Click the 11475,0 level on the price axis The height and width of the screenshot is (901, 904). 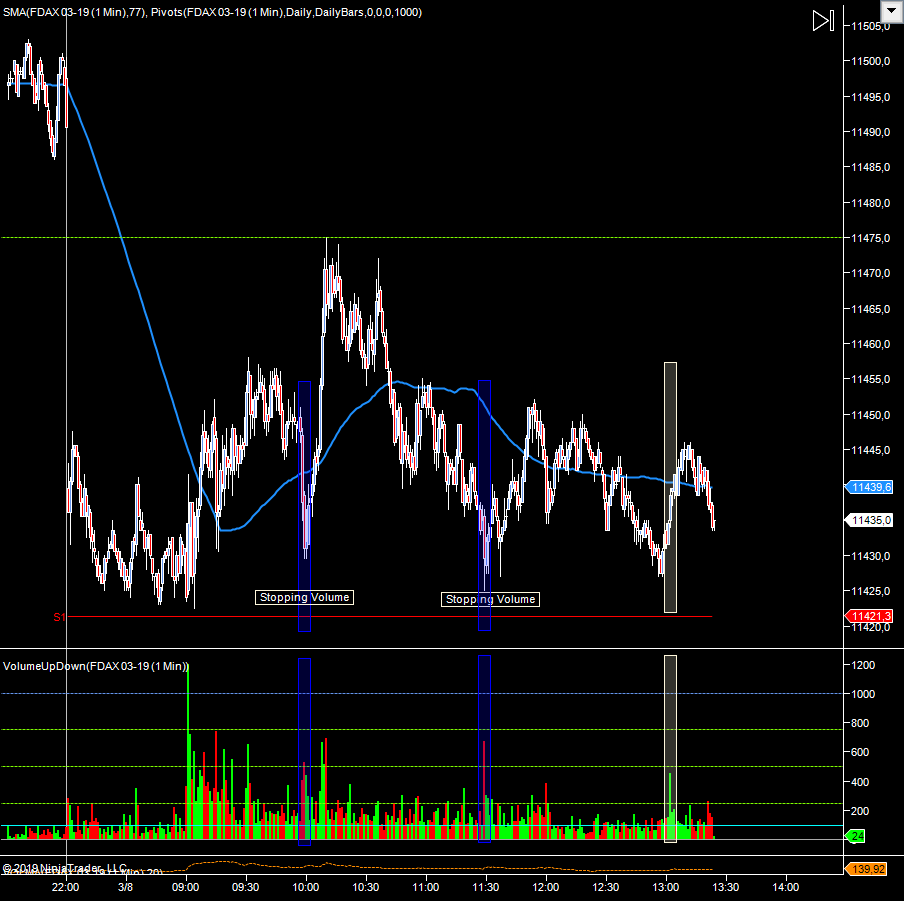coord(870,238)
